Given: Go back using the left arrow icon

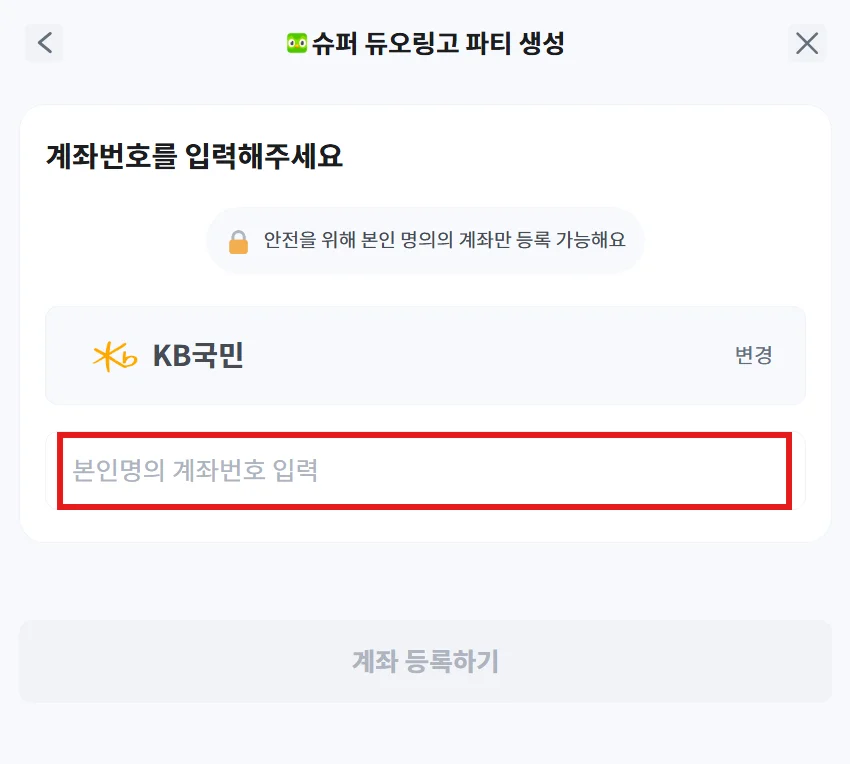Looking at the screenshot, I should 44,43.
